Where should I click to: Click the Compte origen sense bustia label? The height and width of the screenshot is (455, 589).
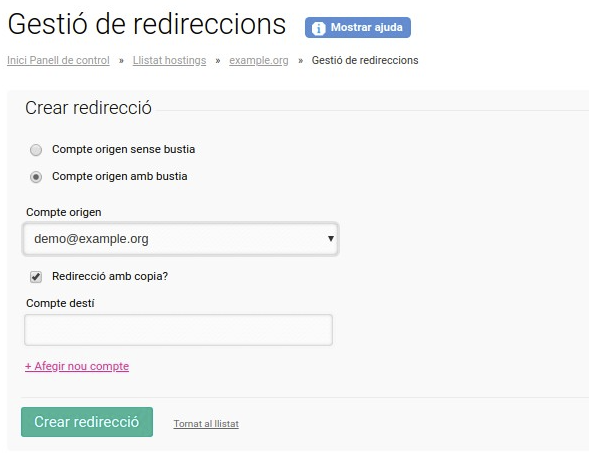124,149
